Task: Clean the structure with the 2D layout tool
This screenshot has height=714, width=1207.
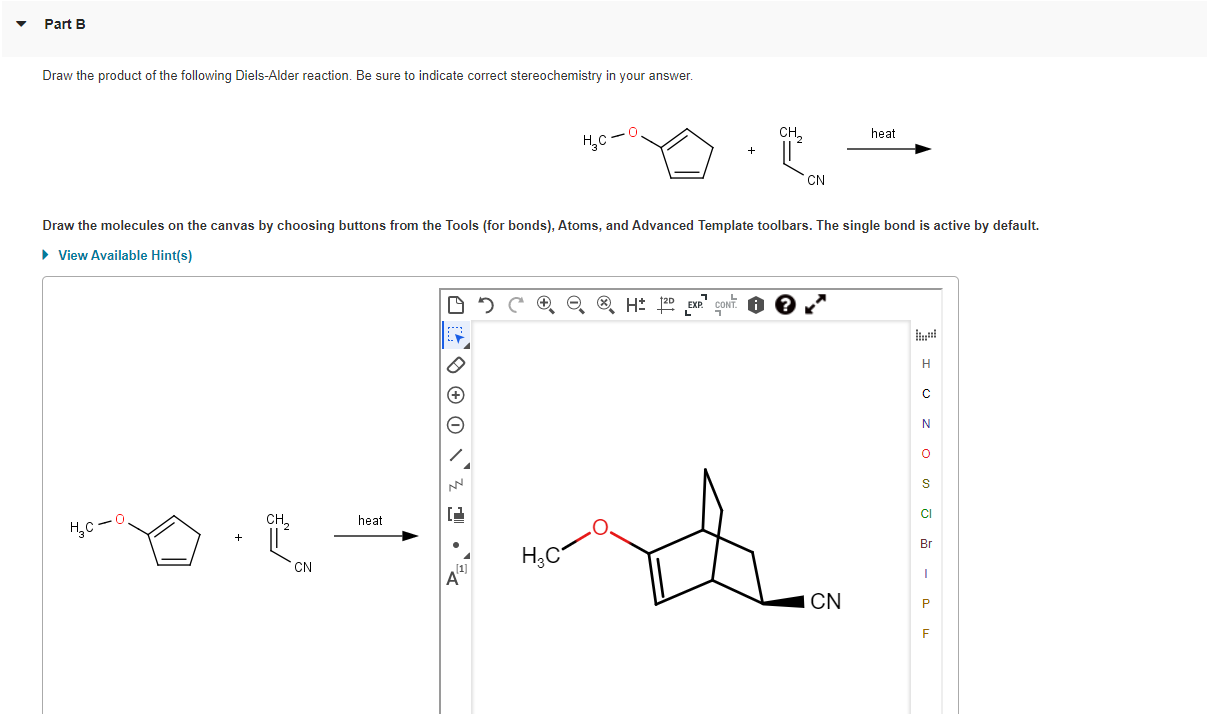Action: (x=666, y=305)
